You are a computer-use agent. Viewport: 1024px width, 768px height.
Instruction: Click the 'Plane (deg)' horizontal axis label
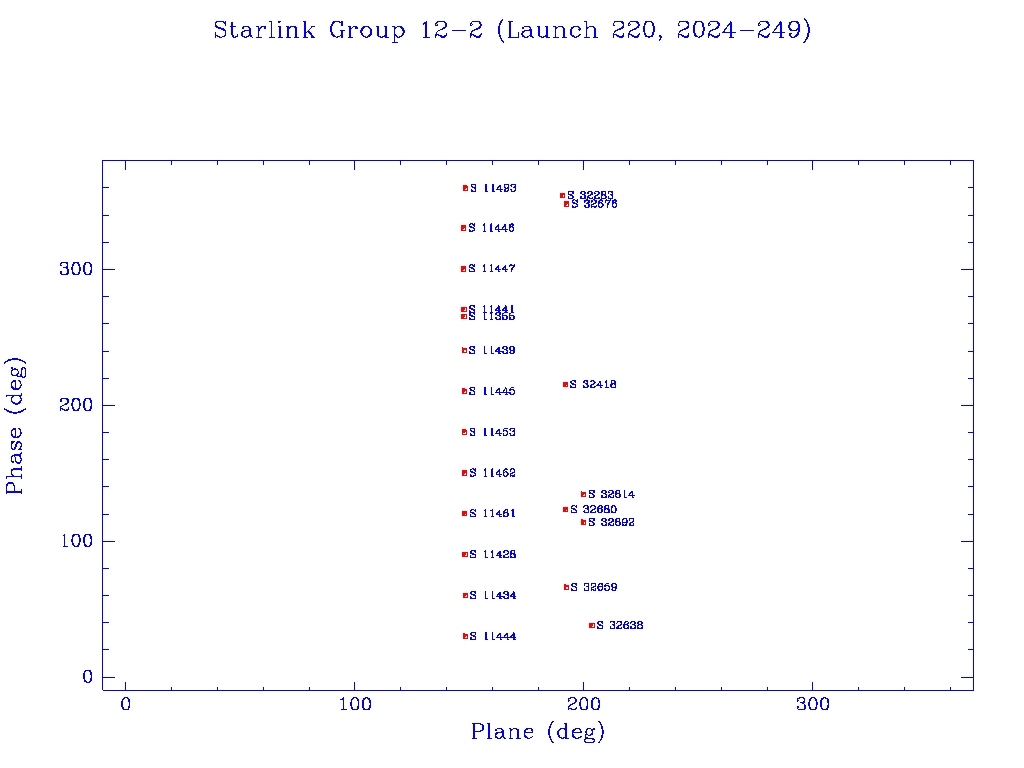537,731
